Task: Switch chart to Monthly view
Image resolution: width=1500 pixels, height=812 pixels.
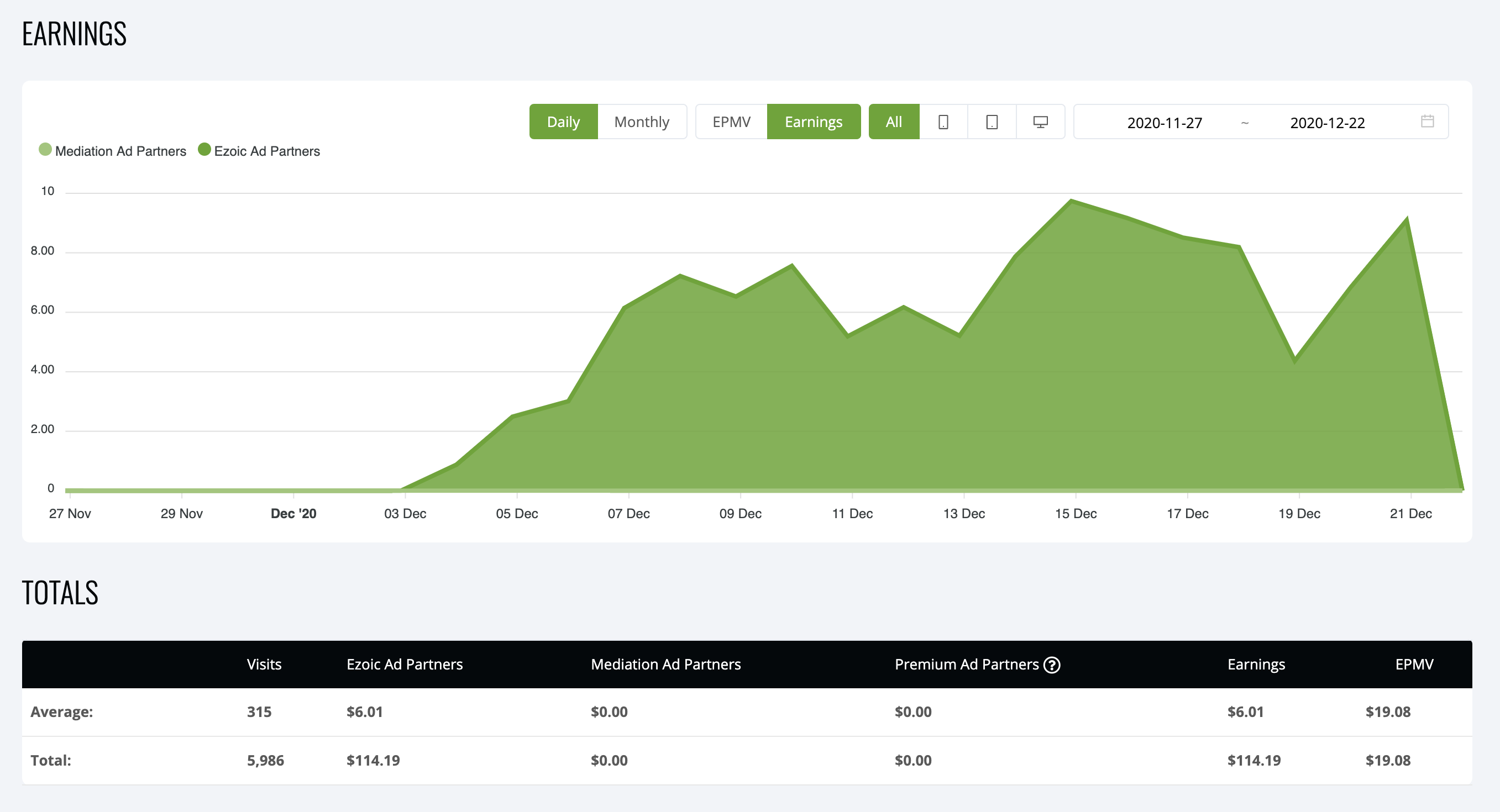Action: point(642,122)
